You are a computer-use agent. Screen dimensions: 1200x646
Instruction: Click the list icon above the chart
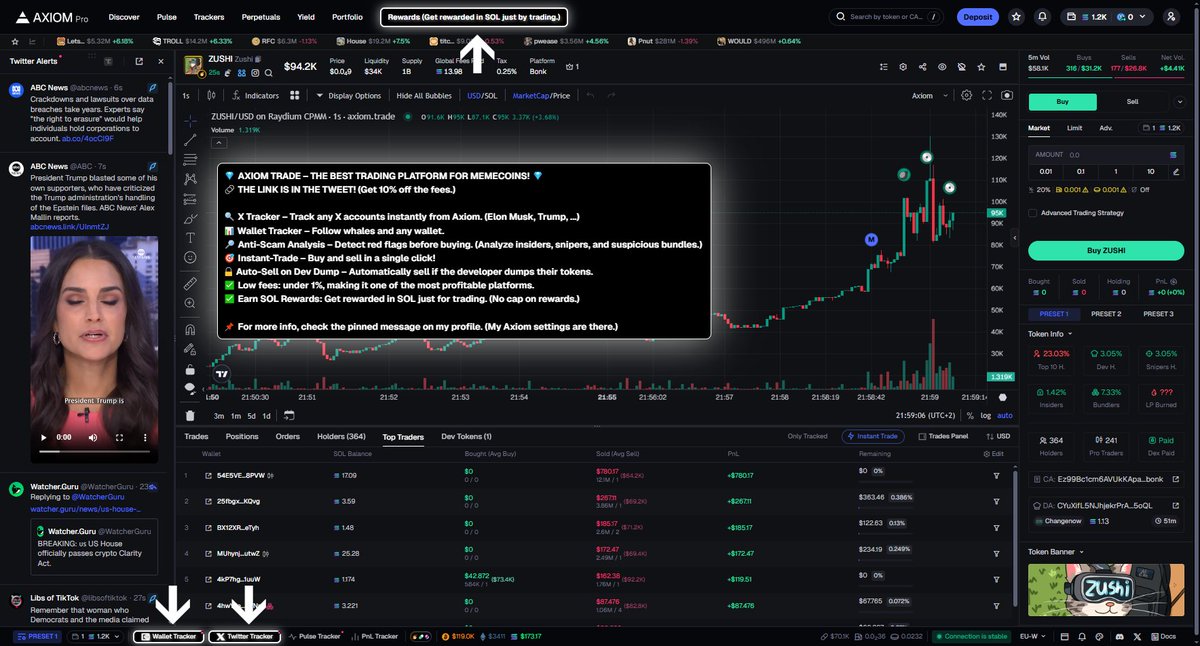pos(883,66)
